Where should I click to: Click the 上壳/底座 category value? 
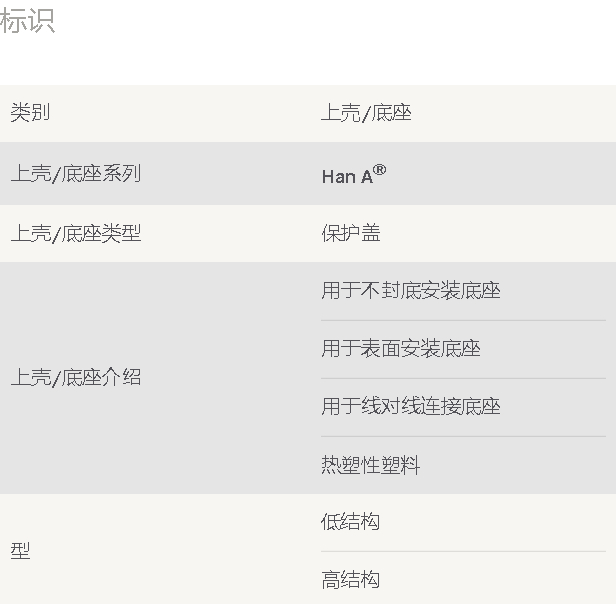click(366, 113)
